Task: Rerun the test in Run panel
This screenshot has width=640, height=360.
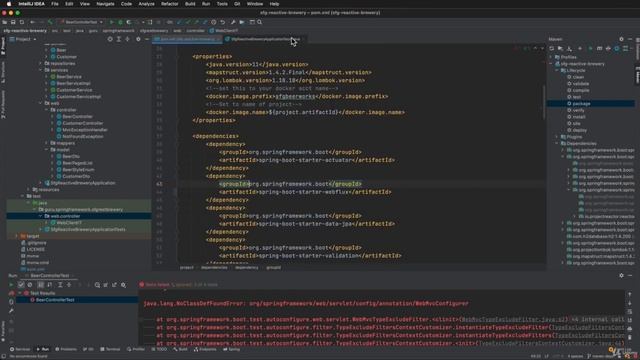Action: tap(11, 284)
